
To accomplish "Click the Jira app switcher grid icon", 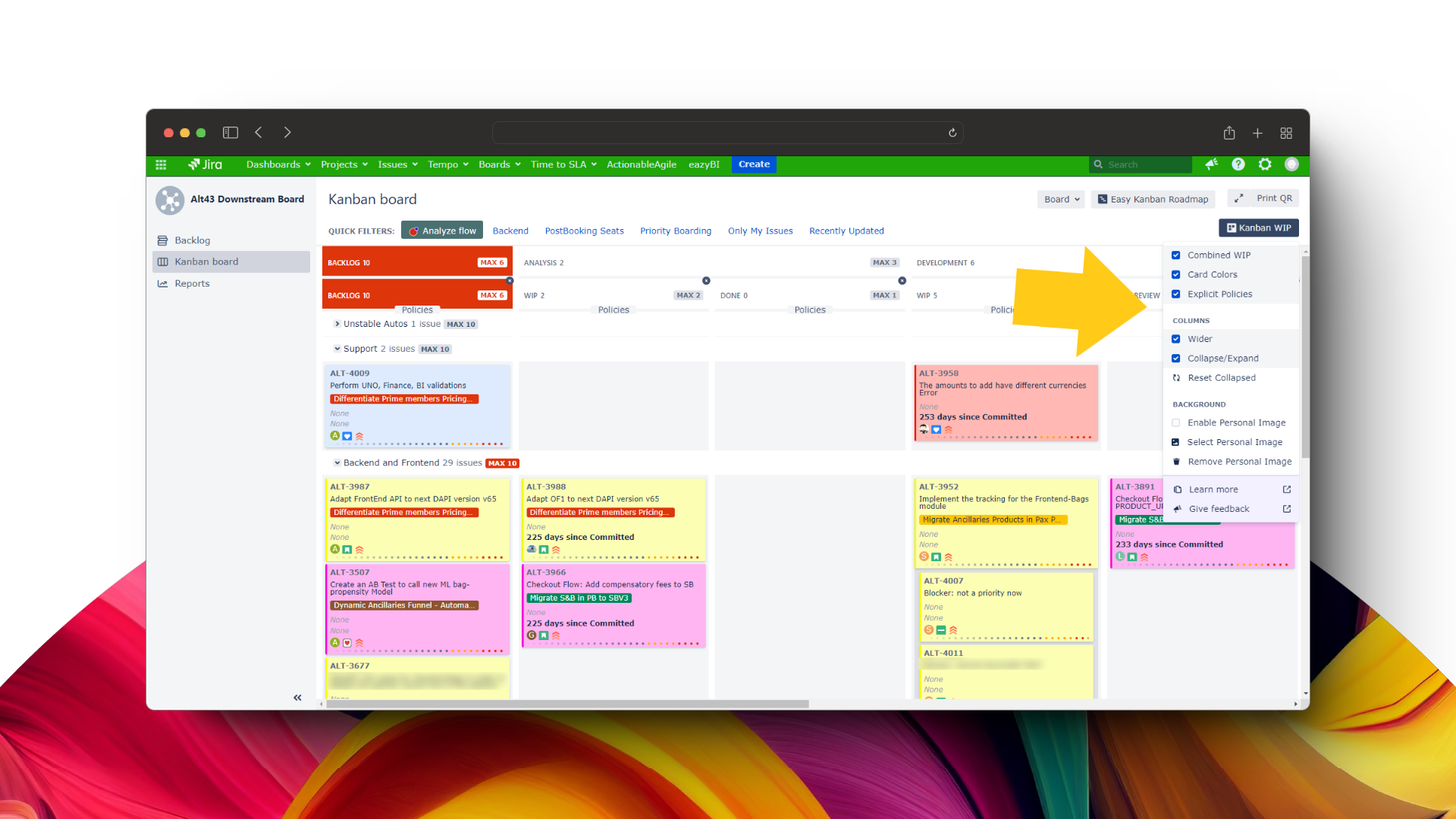I will 161,165.
